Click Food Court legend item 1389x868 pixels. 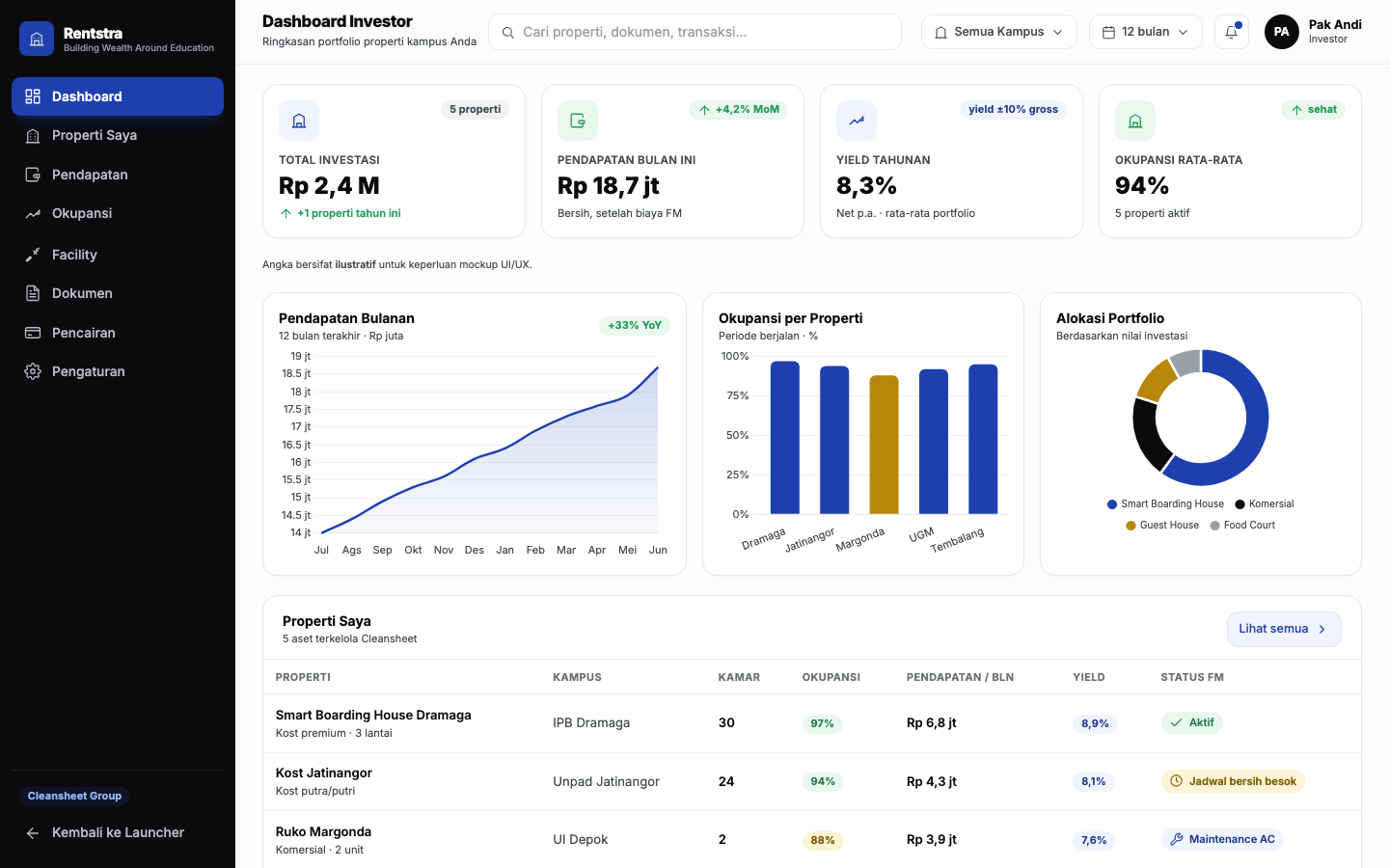tap(1243, 525)
